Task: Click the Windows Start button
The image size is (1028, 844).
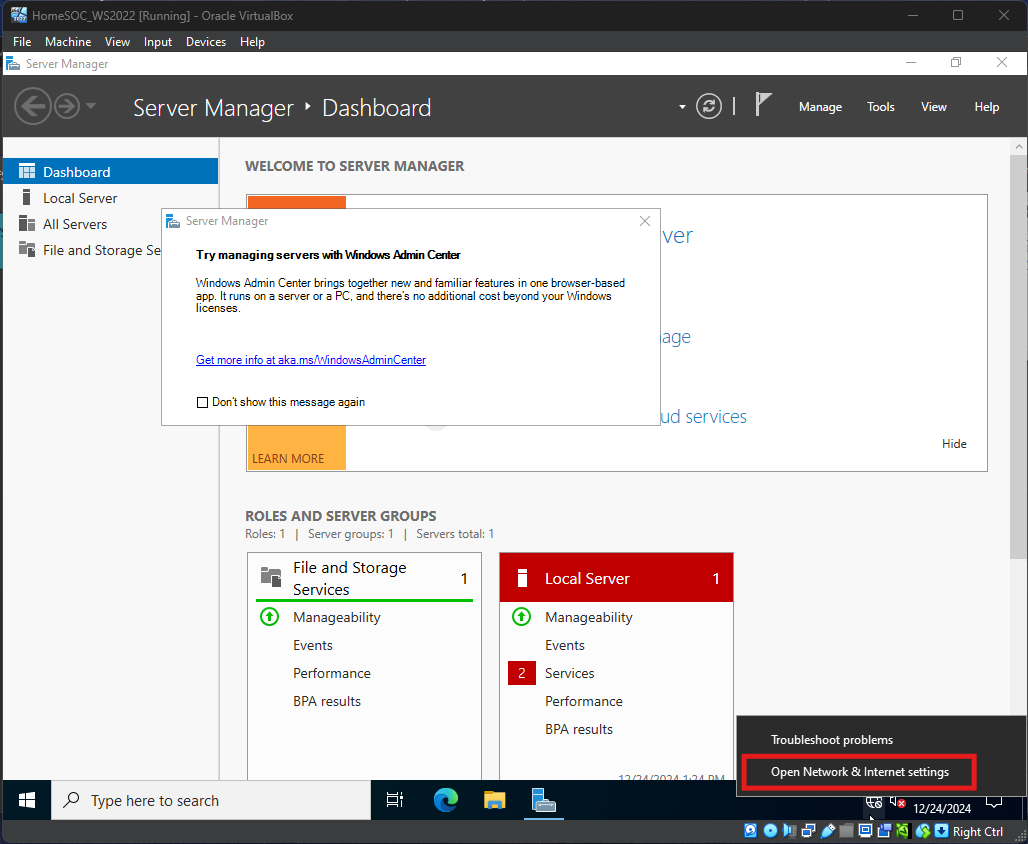Action: pyautogui.click(x=27, y=800)
